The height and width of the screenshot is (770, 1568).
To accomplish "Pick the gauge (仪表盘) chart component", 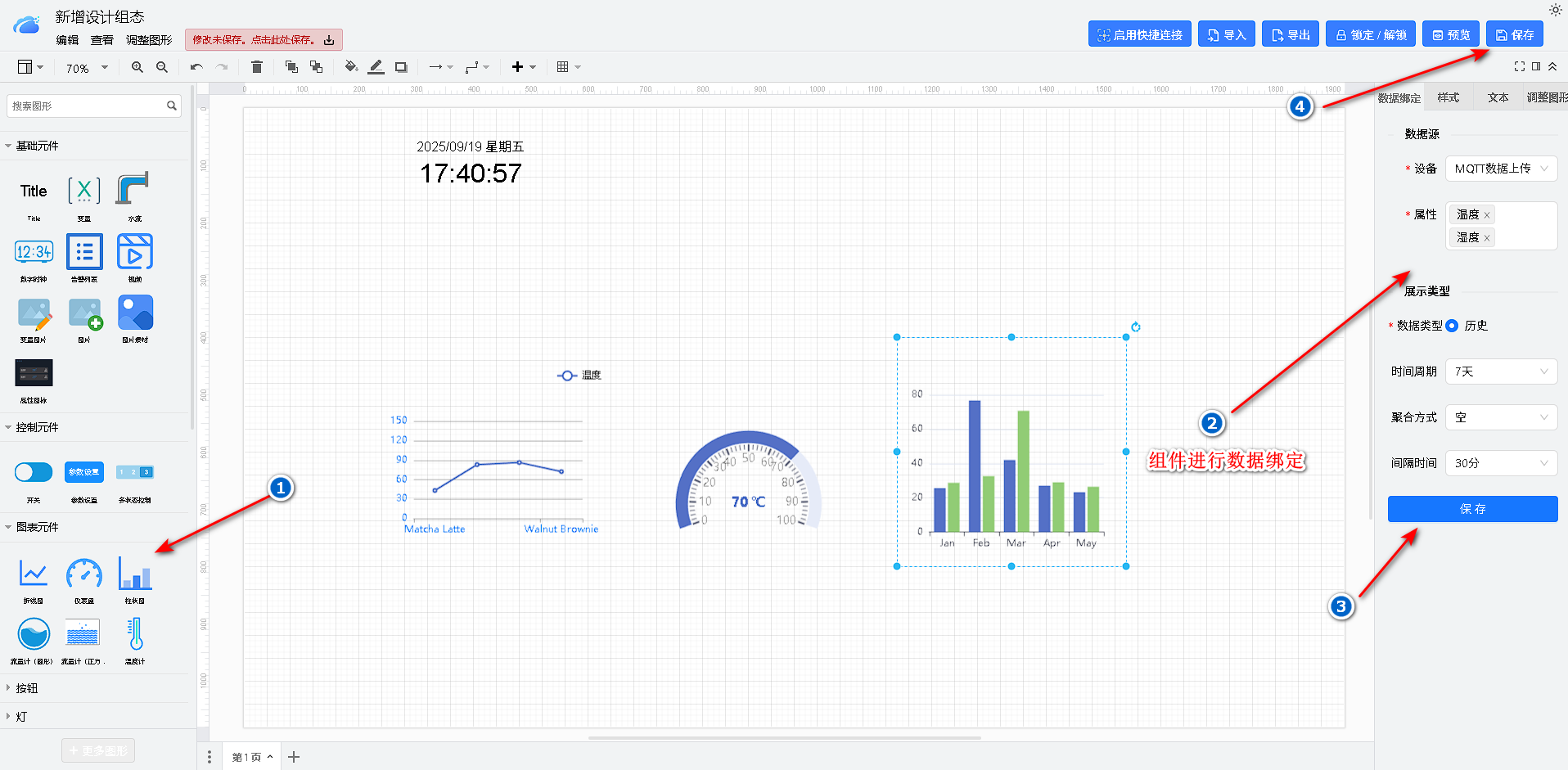I will [84, 574].
